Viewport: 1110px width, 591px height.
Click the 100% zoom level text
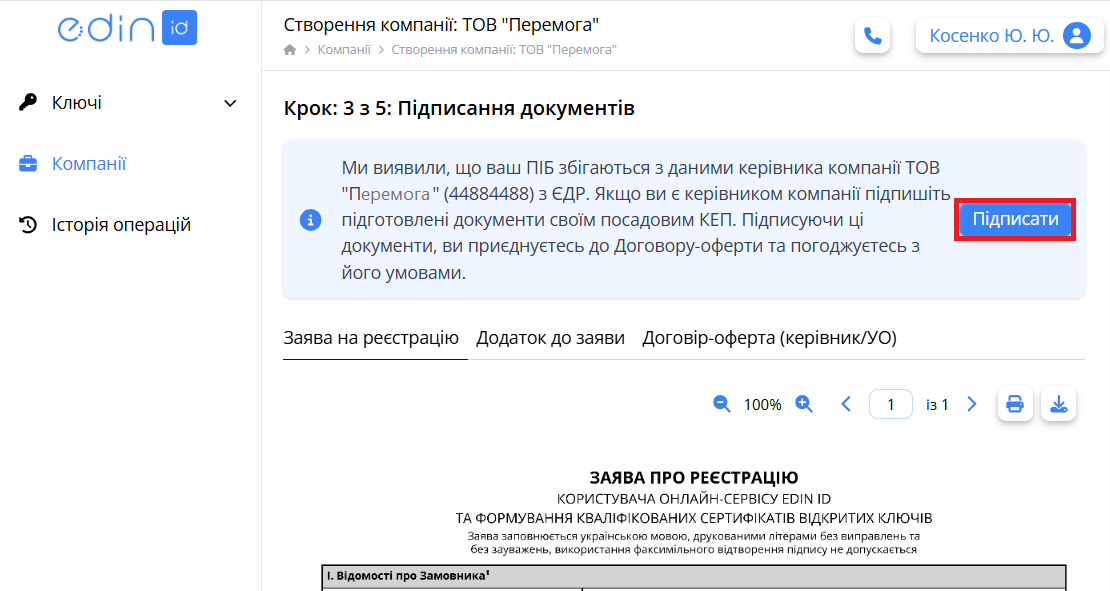tap(762, 405)
